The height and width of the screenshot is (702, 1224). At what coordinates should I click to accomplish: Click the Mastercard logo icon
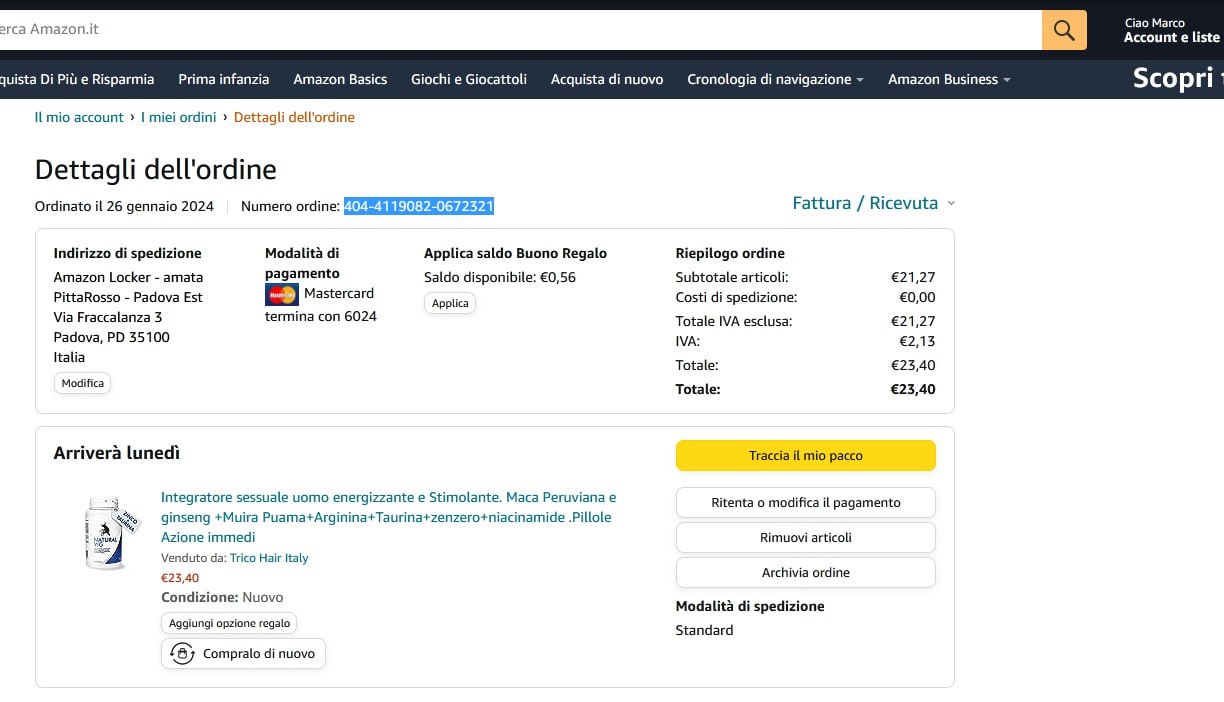[x=282, y=294]
